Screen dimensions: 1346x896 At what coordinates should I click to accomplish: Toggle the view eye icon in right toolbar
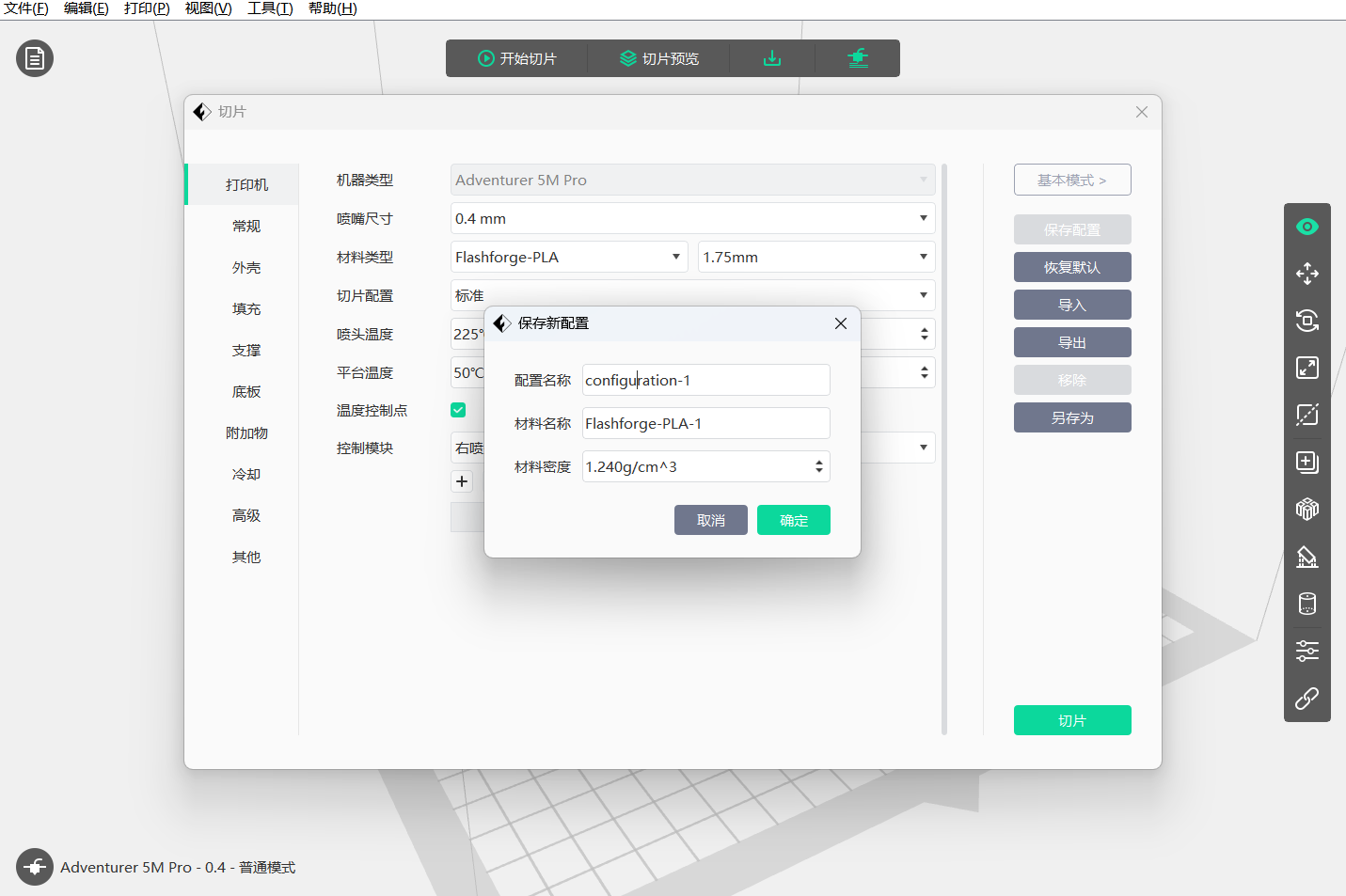pos(1307,227)
